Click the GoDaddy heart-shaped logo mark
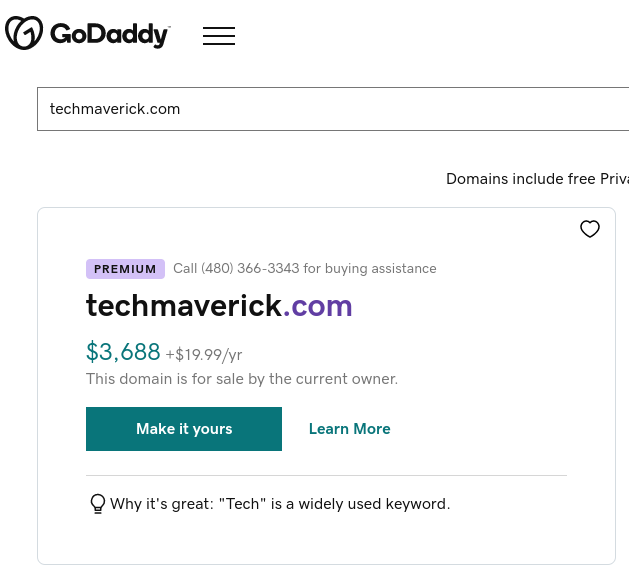The height and width of the screenshot is (587, 629). [x=24, y=33]
